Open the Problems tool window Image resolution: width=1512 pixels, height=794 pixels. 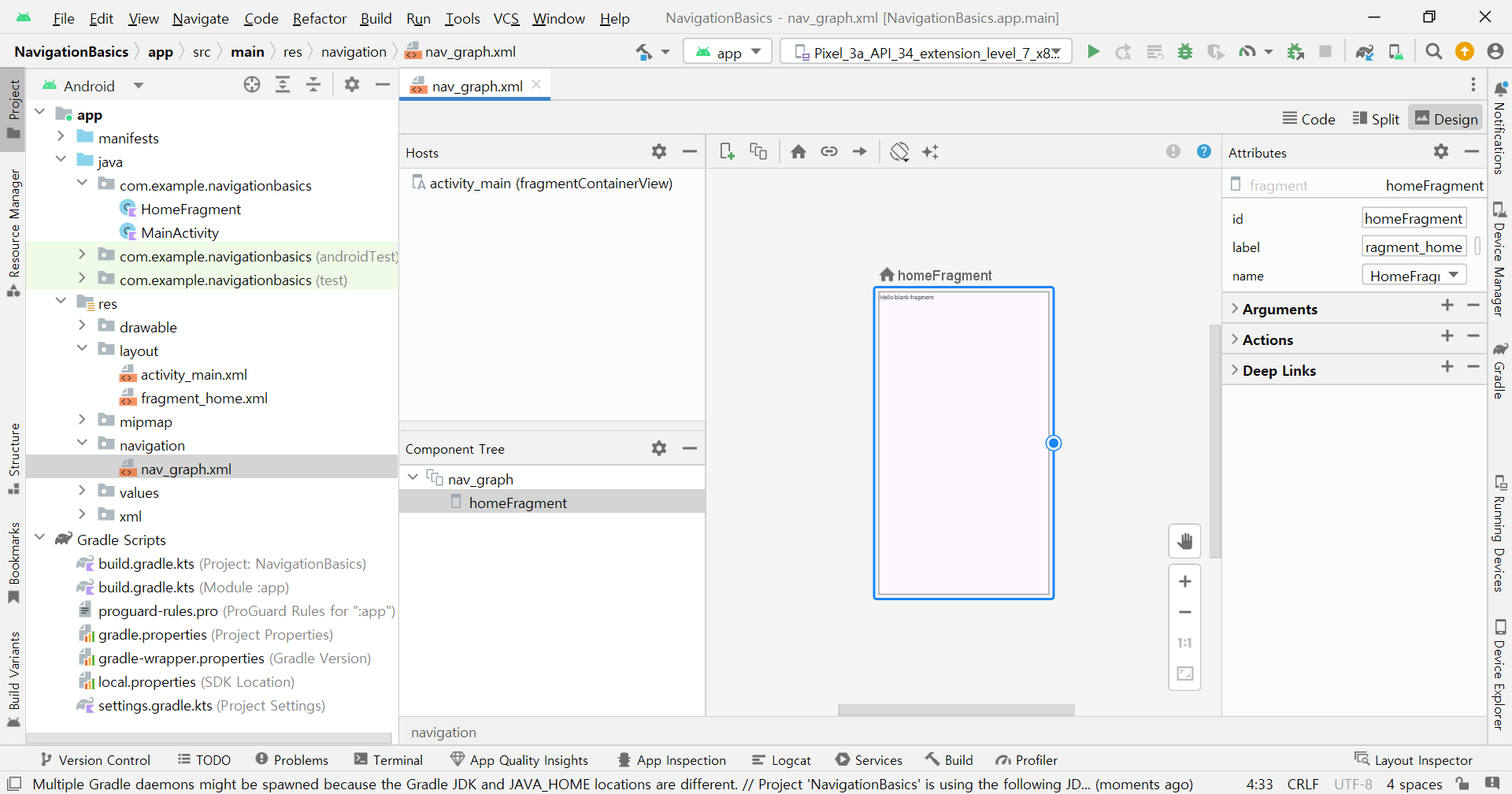pos(292,759)
